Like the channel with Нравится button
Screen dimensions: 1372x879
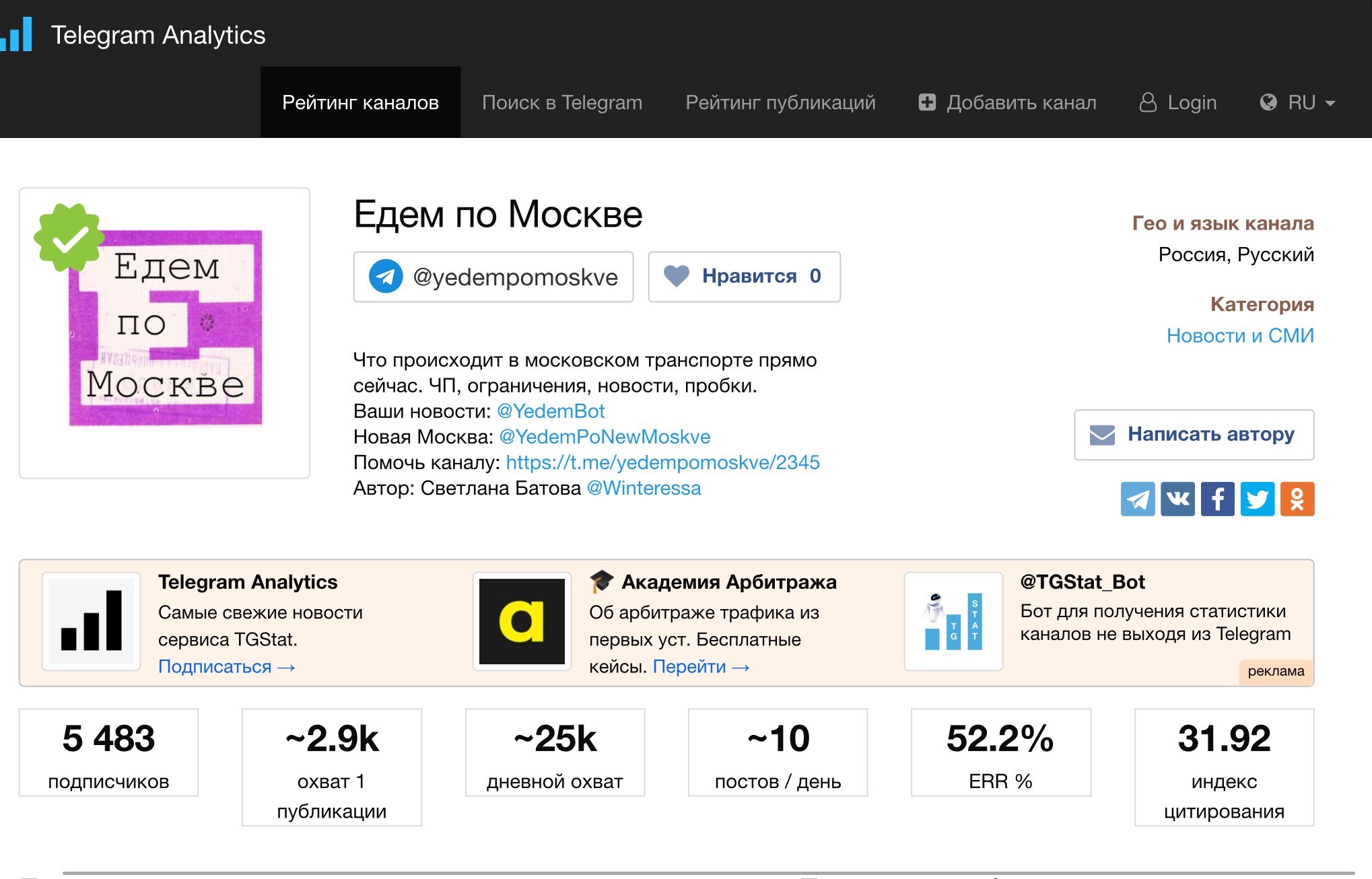point(744,277)
